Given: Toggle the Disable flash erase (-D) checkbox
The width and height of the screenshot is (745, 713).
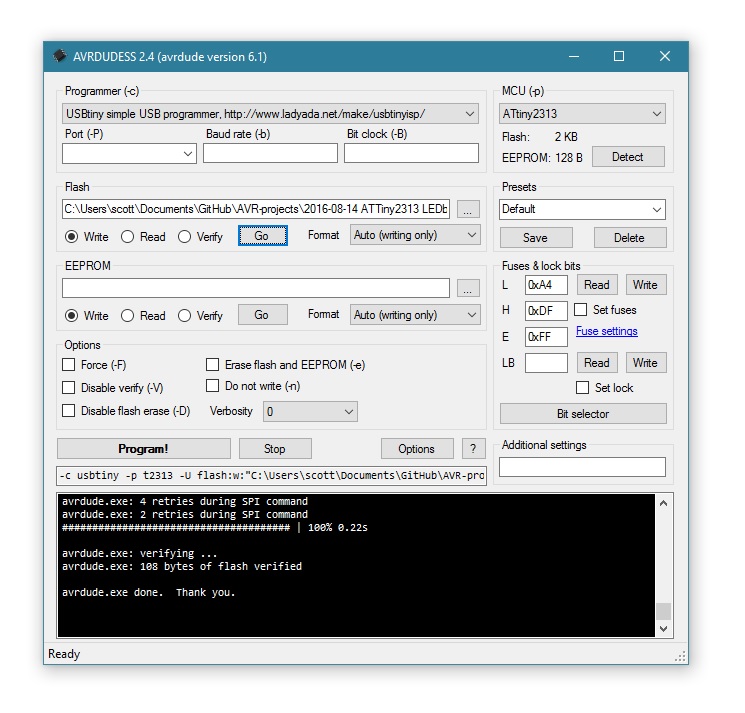Looking at the screenshot, I should tap(69, 410).
